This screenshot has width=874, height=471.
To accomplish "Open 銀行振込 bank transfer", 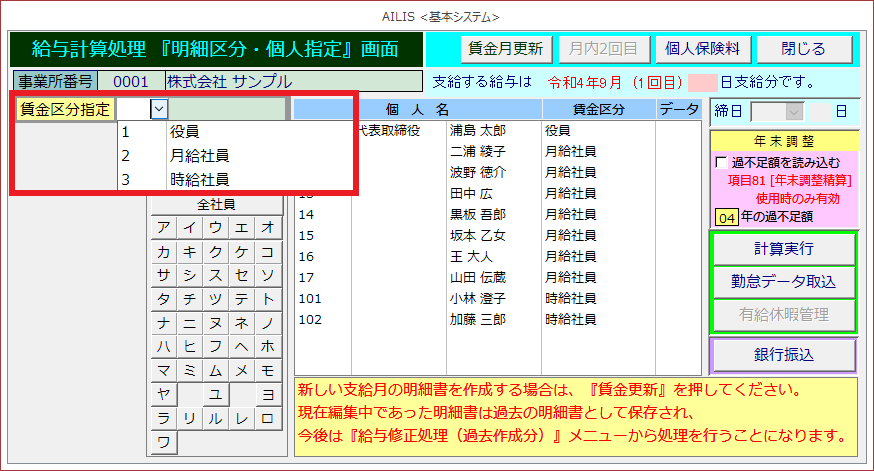I will pyautogui.click(x=783, y=355).
